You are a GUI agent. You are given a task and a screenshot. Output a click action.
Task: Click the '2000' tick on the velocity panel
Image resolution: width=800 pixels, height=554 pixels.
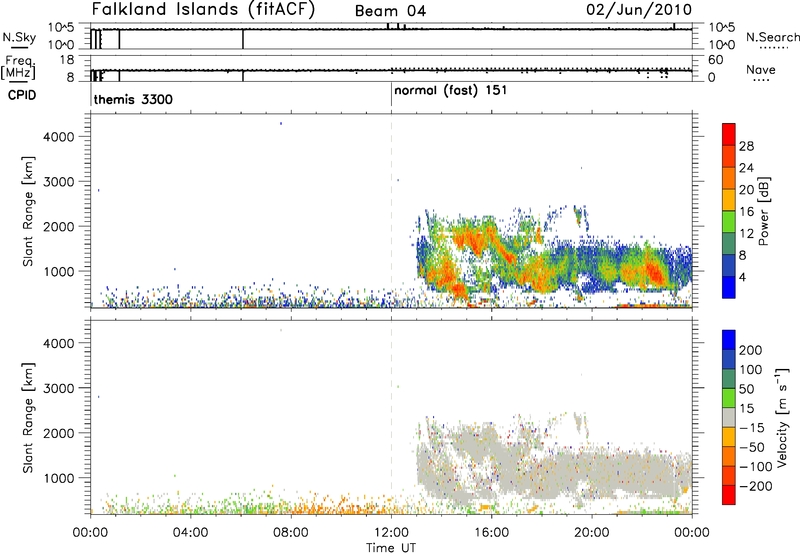tap(58, 433)
